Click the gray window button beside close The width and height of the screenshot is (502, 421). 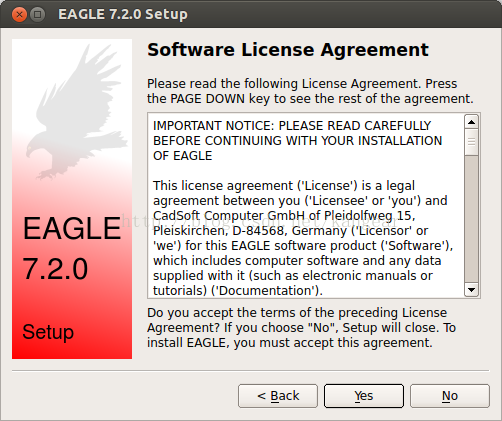point(37,15)
